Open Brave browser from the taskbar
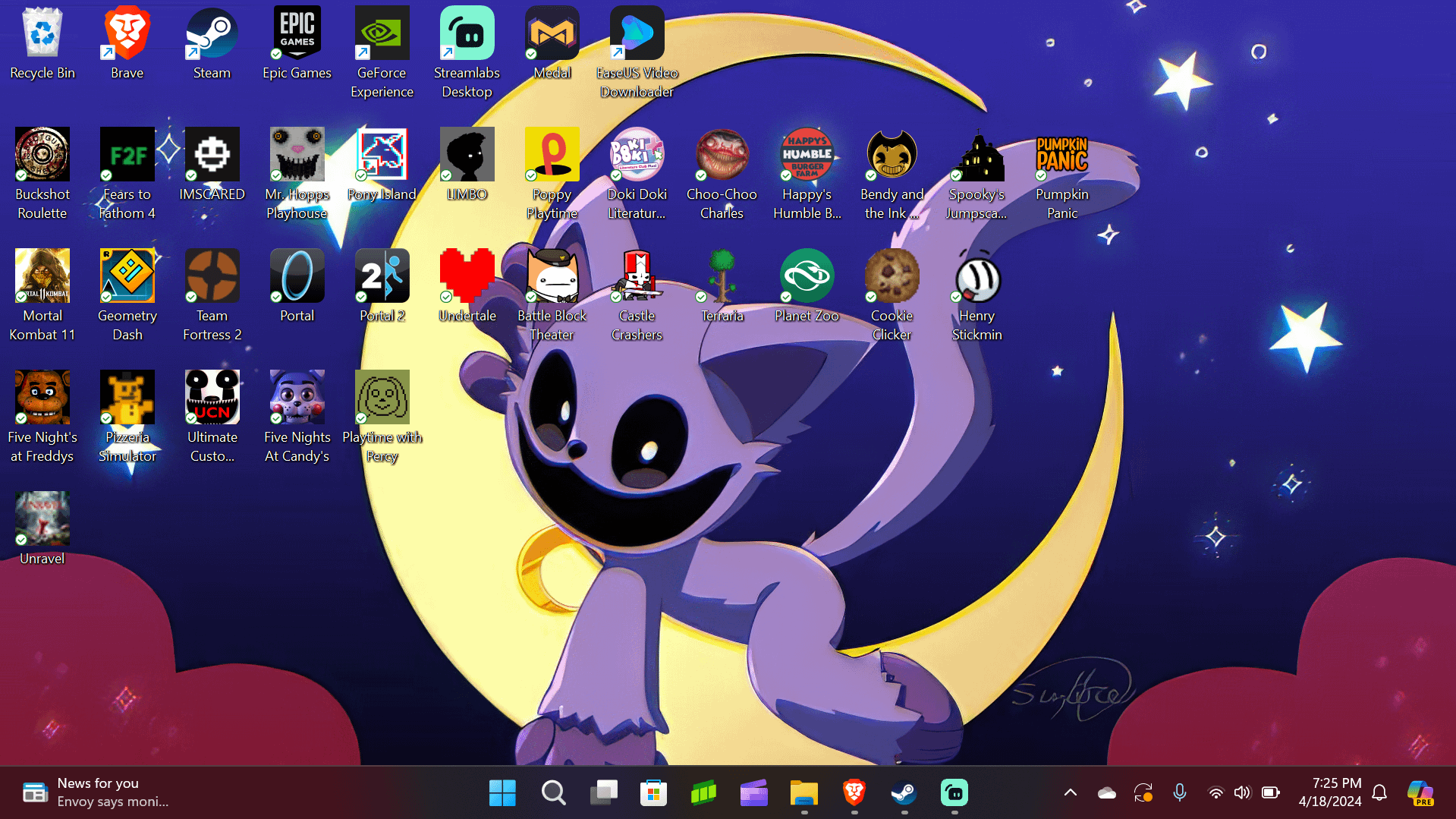 pos(854,792)
